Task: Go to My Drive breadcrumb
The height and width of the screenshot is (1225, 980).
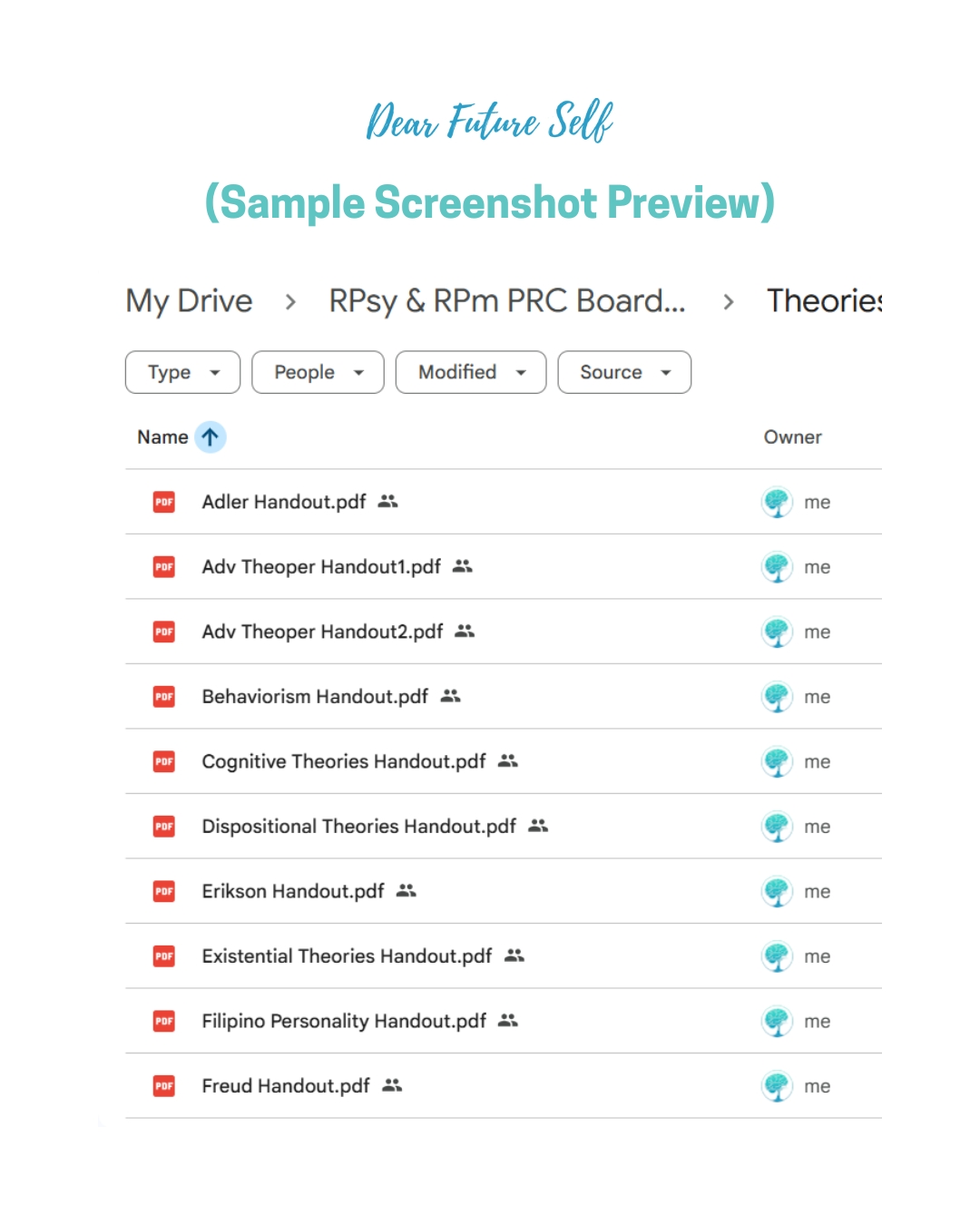Action: pos(190,301)
